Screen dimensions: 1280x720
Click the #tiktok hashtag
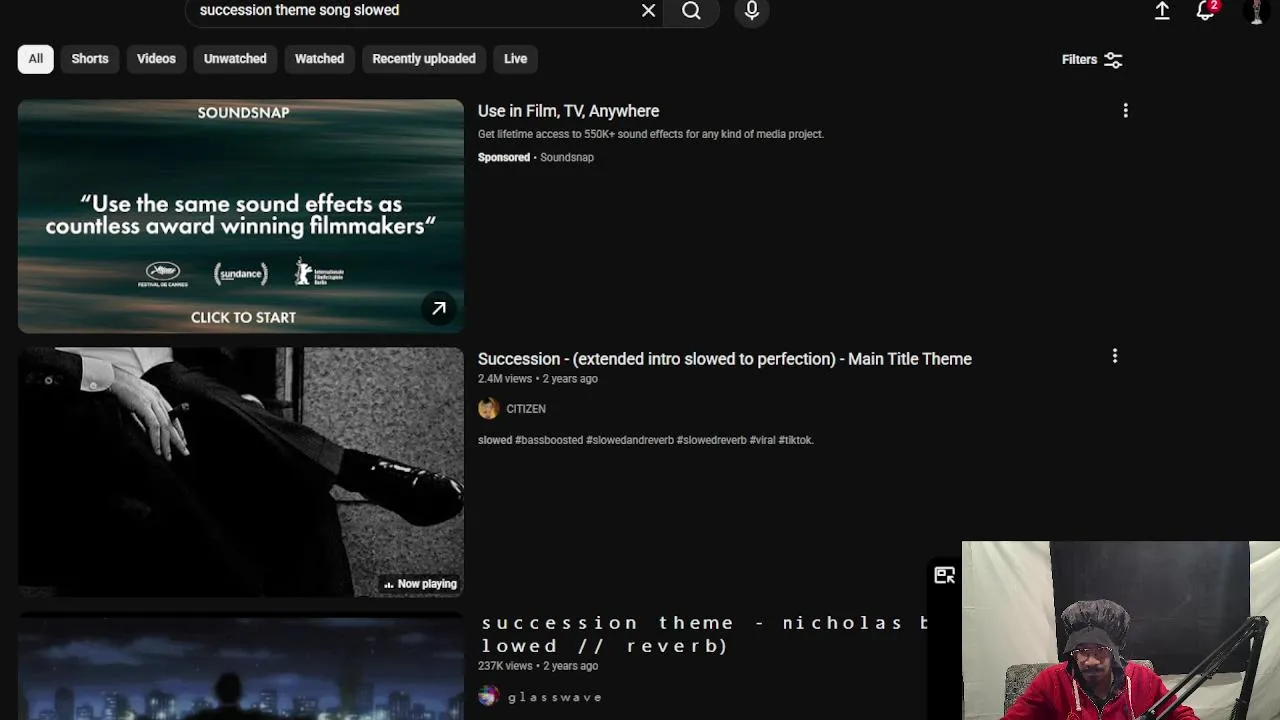tap(796, 440)
